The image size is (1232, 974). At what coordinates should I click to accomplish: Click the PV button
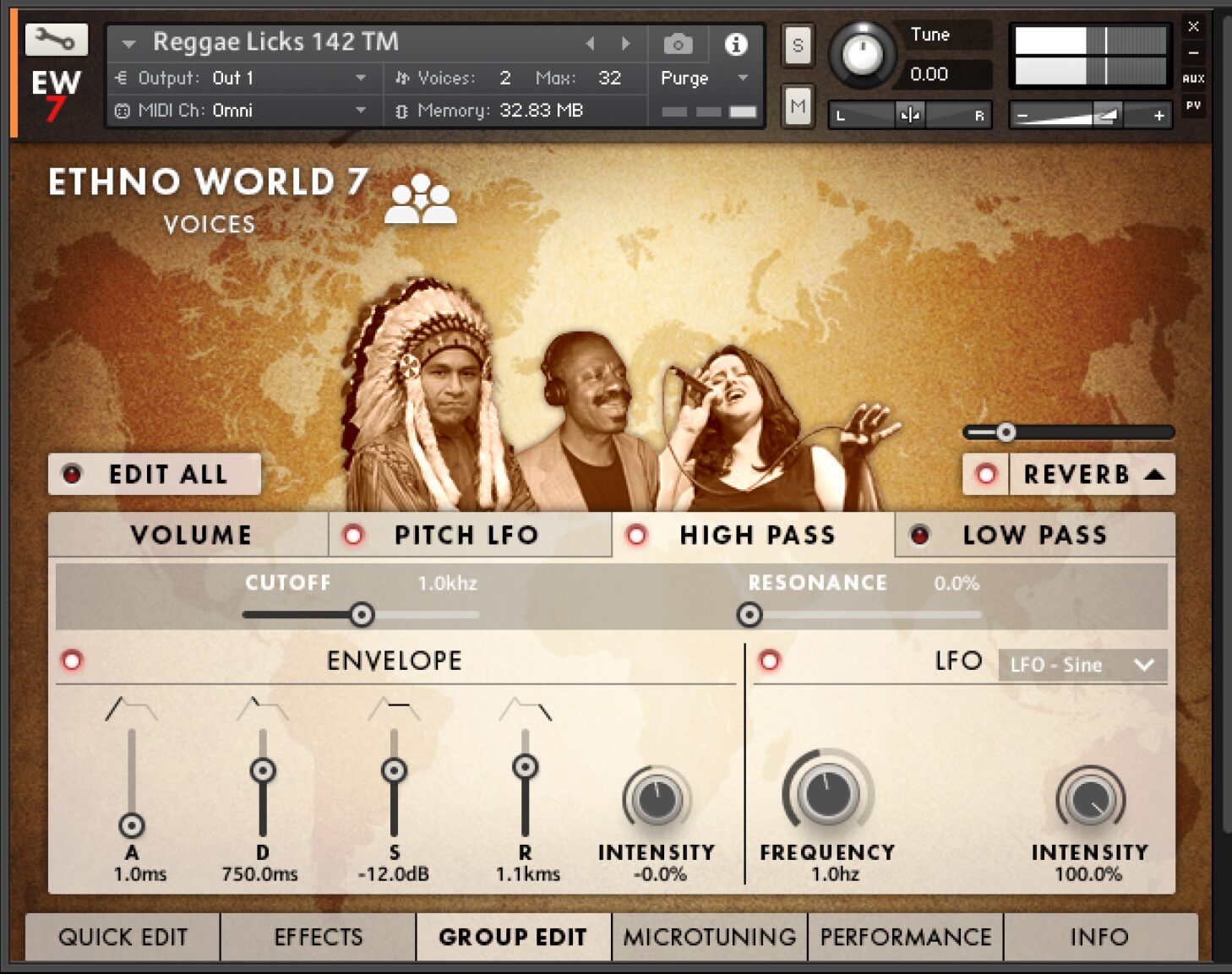tap(1193, 106)
